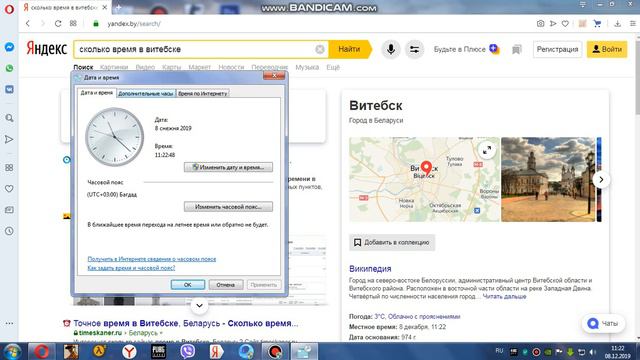Click the Войти login button
The width and height of the screenshot is (640, 360).
click(607, 49)
